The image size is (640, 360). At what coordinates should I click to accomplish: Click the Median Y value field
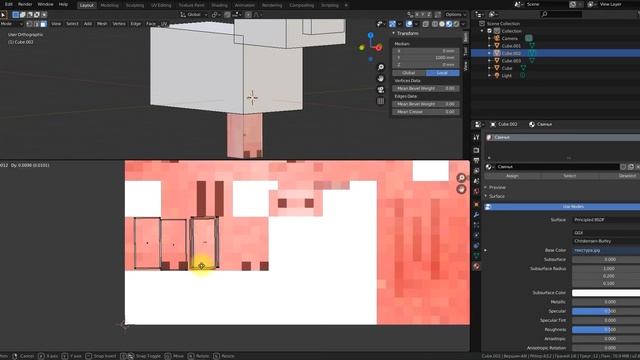pos(426,58)
